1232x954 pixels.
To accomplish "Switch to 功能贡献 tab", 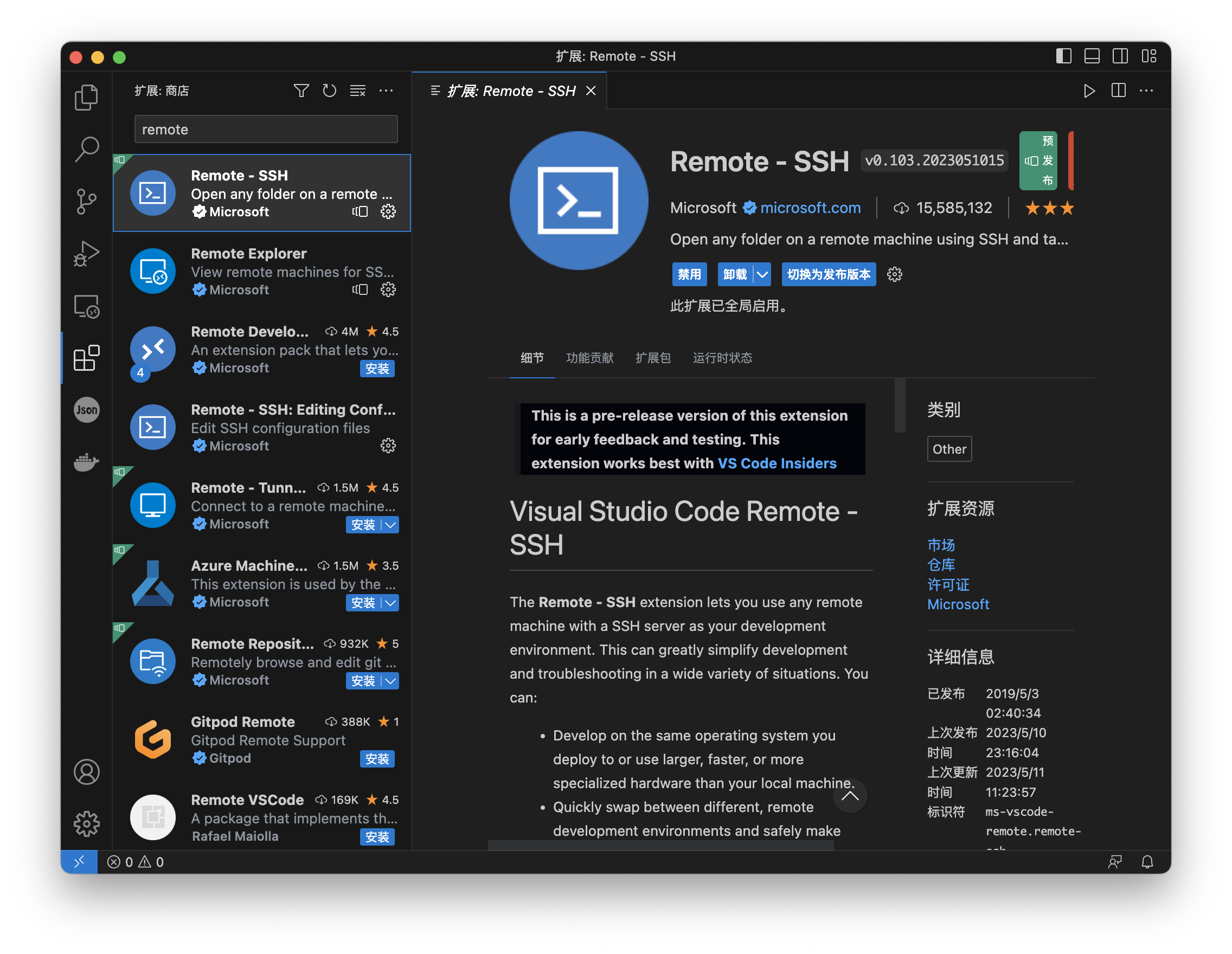I will coord(589,358).
